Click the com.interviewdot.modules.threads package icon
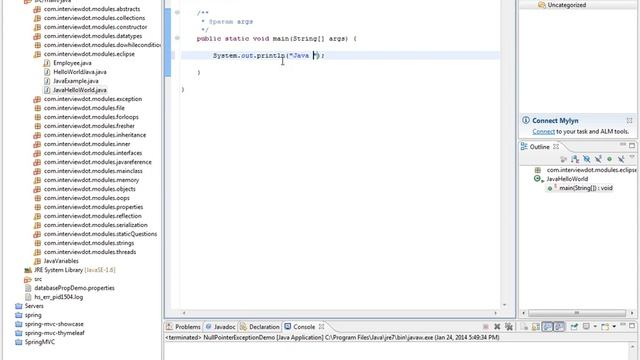 (37, 252)
